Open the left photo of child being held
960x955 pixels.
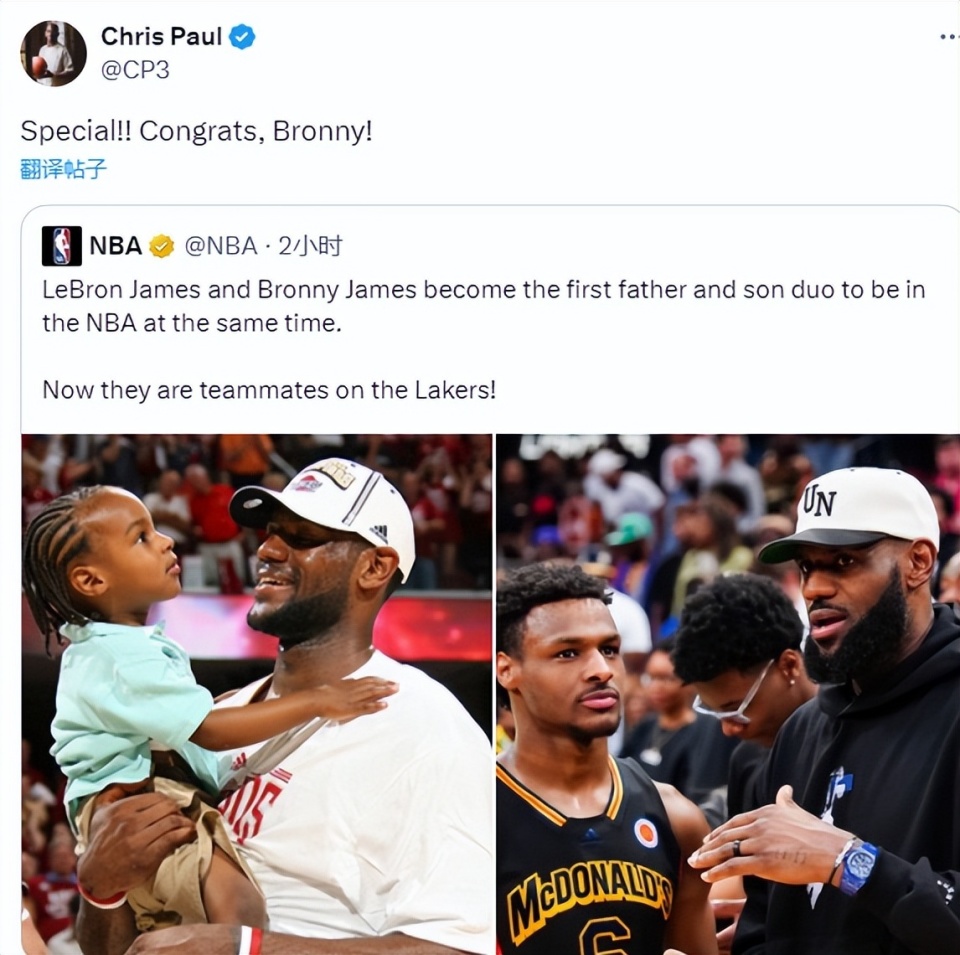click(x=257, y=694)
